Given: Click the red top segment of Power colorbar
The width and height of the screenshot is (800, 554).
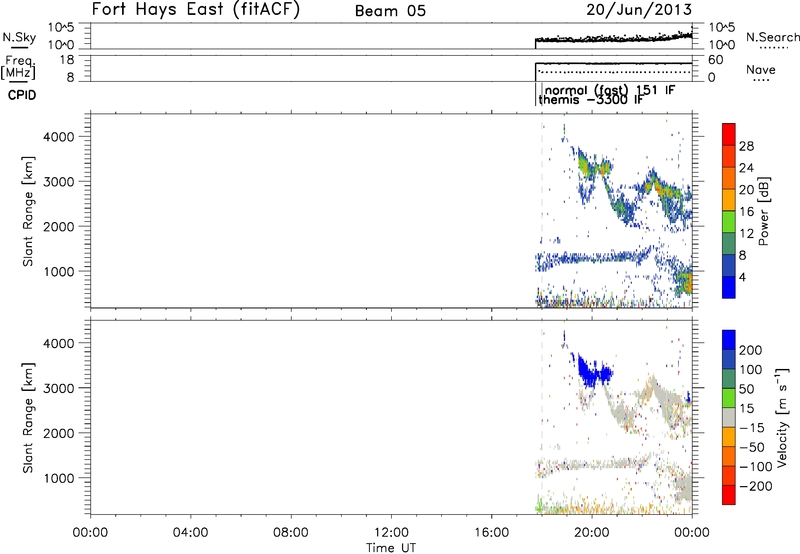Looking at the screenshot, I should click(x=729, y=134).
